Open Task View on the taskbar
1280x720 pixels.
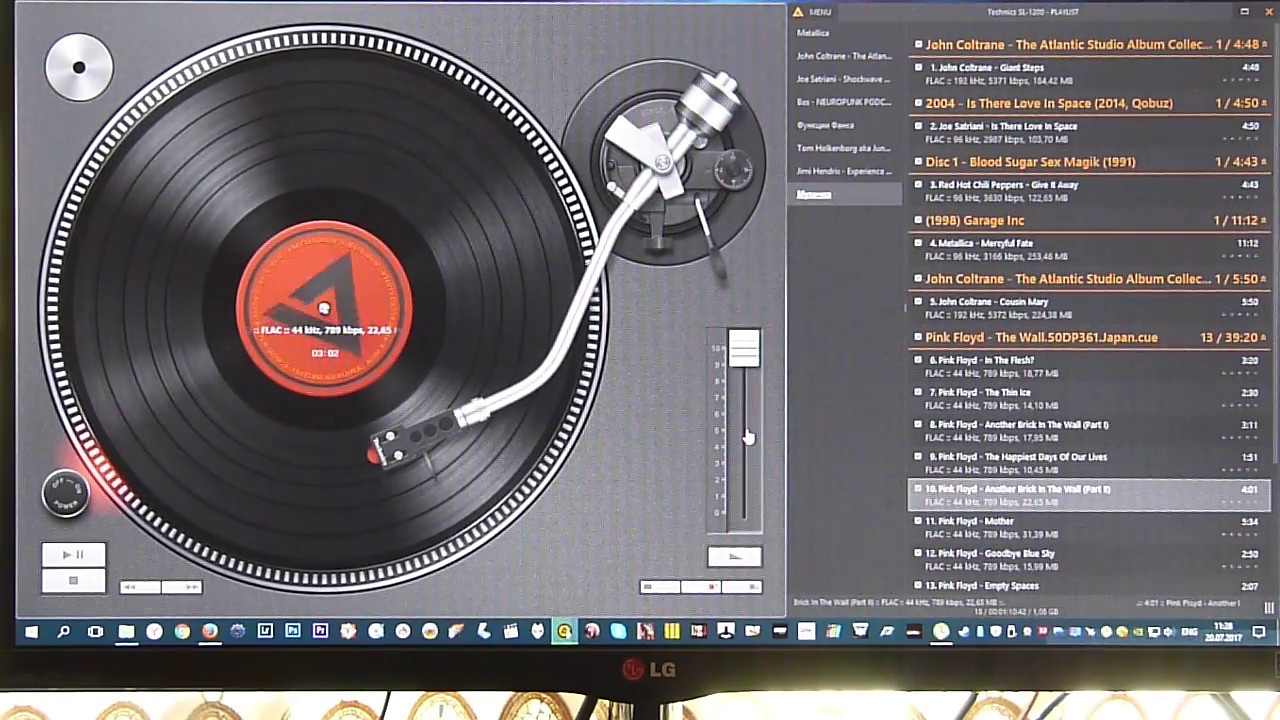pos(95,632)
